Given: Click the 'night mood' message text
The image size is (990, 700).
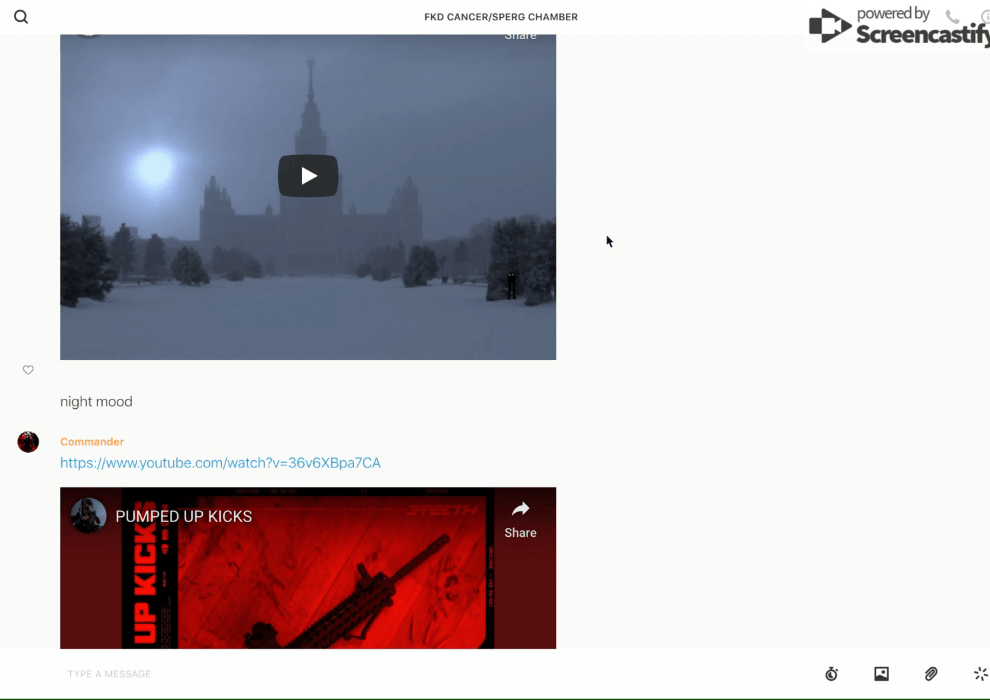Looking at the screenshot, I should [96, 402].
